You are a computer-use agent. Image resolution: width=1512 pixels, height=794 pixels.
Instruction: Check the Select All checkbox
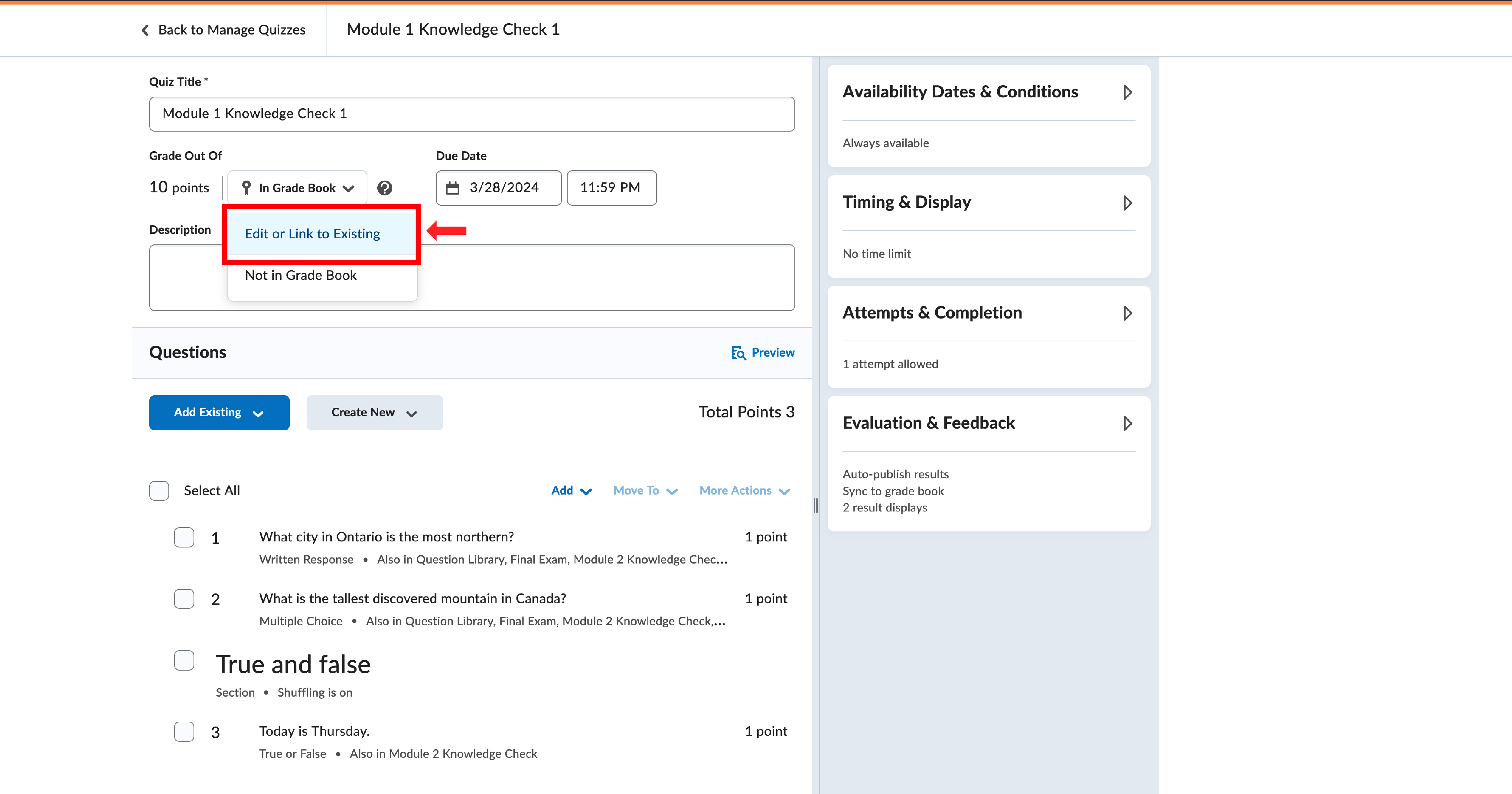click(x=159, y=490)
